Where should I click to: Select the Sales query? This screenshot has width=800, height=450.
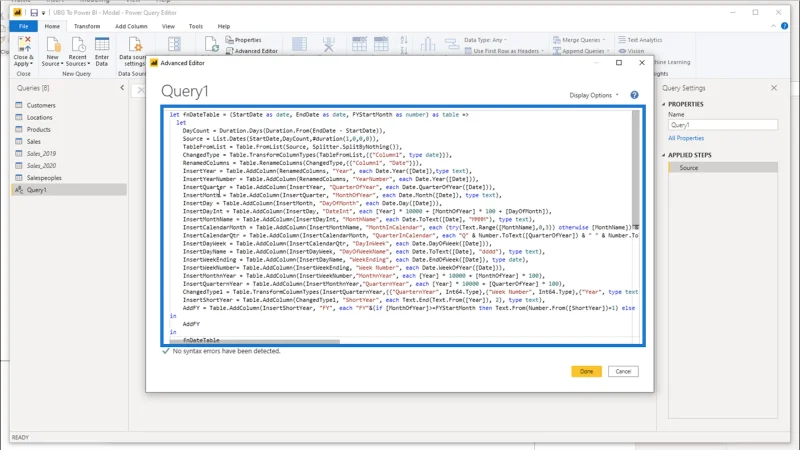tap(68, 141)
